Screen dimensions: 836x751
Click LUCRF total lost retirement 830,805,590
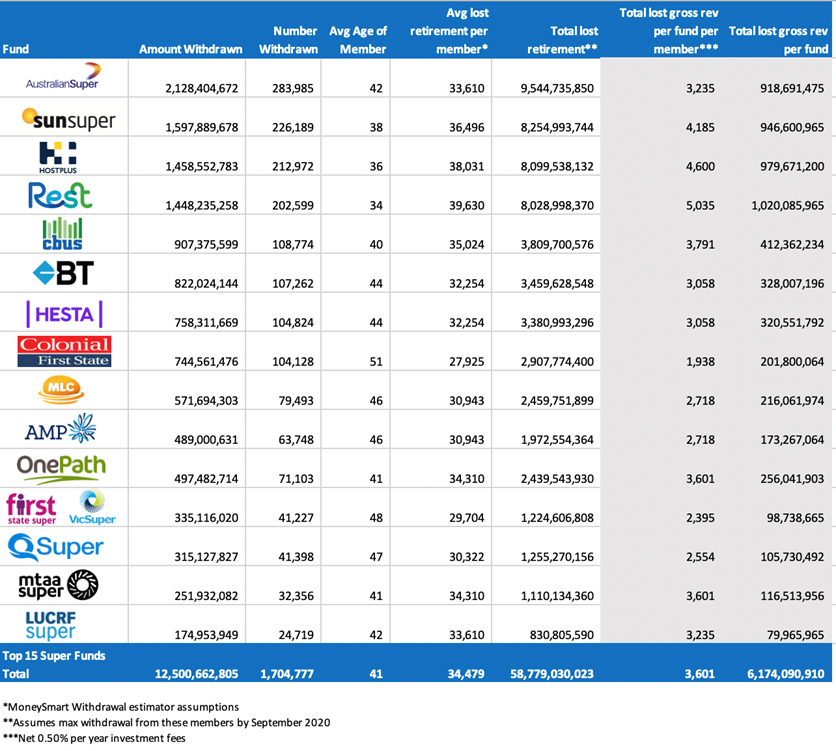click(x=561, y=635)
